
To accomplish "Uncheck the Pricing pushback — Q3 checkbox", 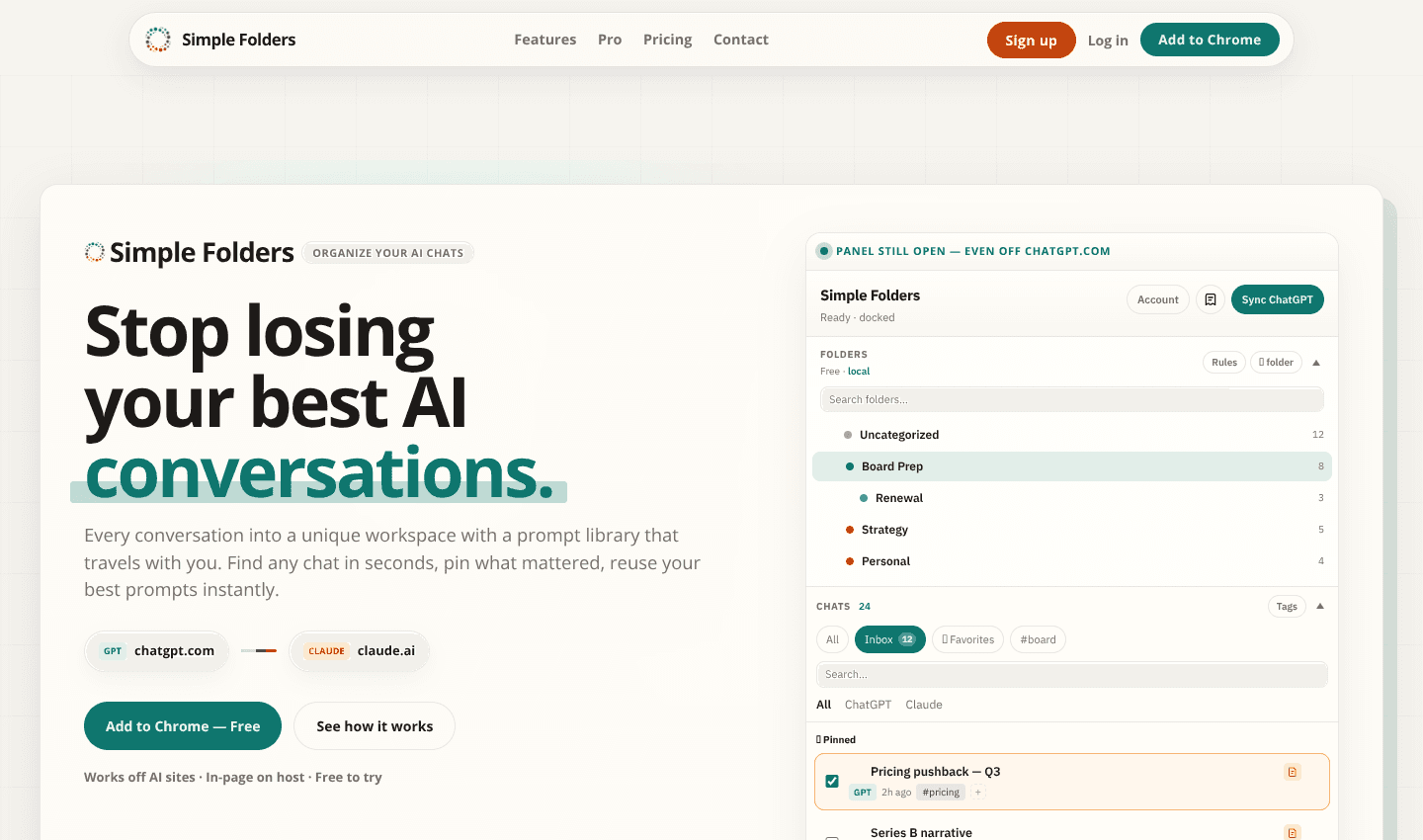I will [x=832, y=781].
